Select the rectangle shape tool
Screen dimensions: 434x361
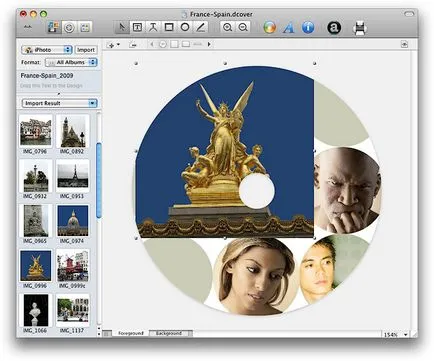click(x=169, y=27)
